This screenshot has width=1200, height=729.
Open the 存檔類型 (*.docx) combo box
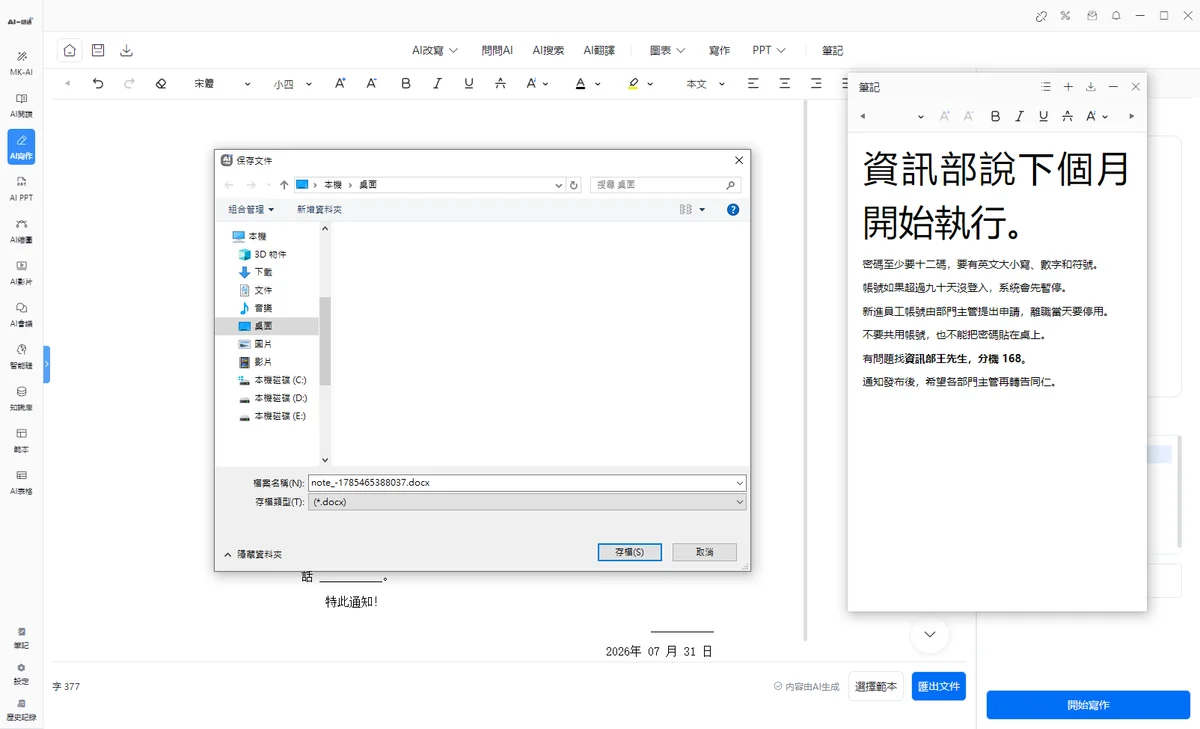click(x=527, y=502)
